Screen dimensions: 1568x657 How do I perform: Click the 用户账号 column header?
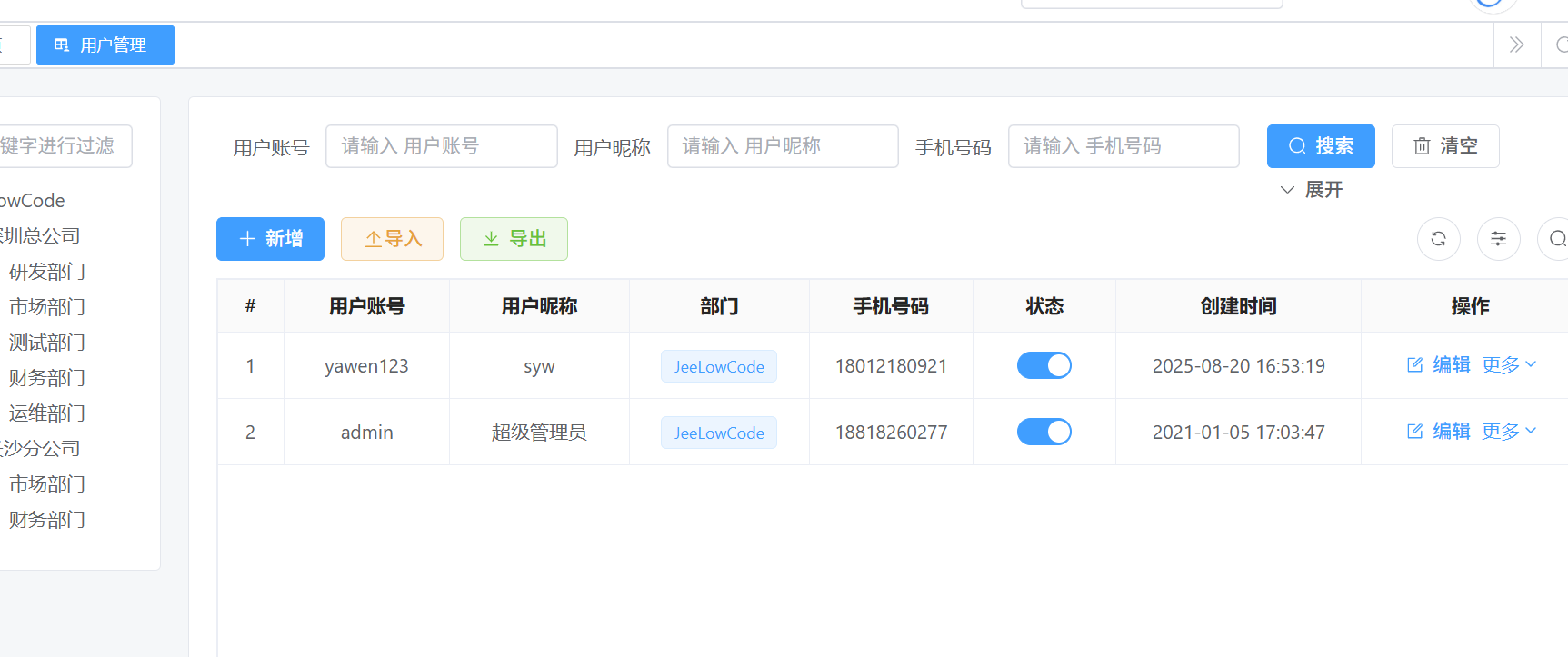pyautogui.click(x=366, y=306)
